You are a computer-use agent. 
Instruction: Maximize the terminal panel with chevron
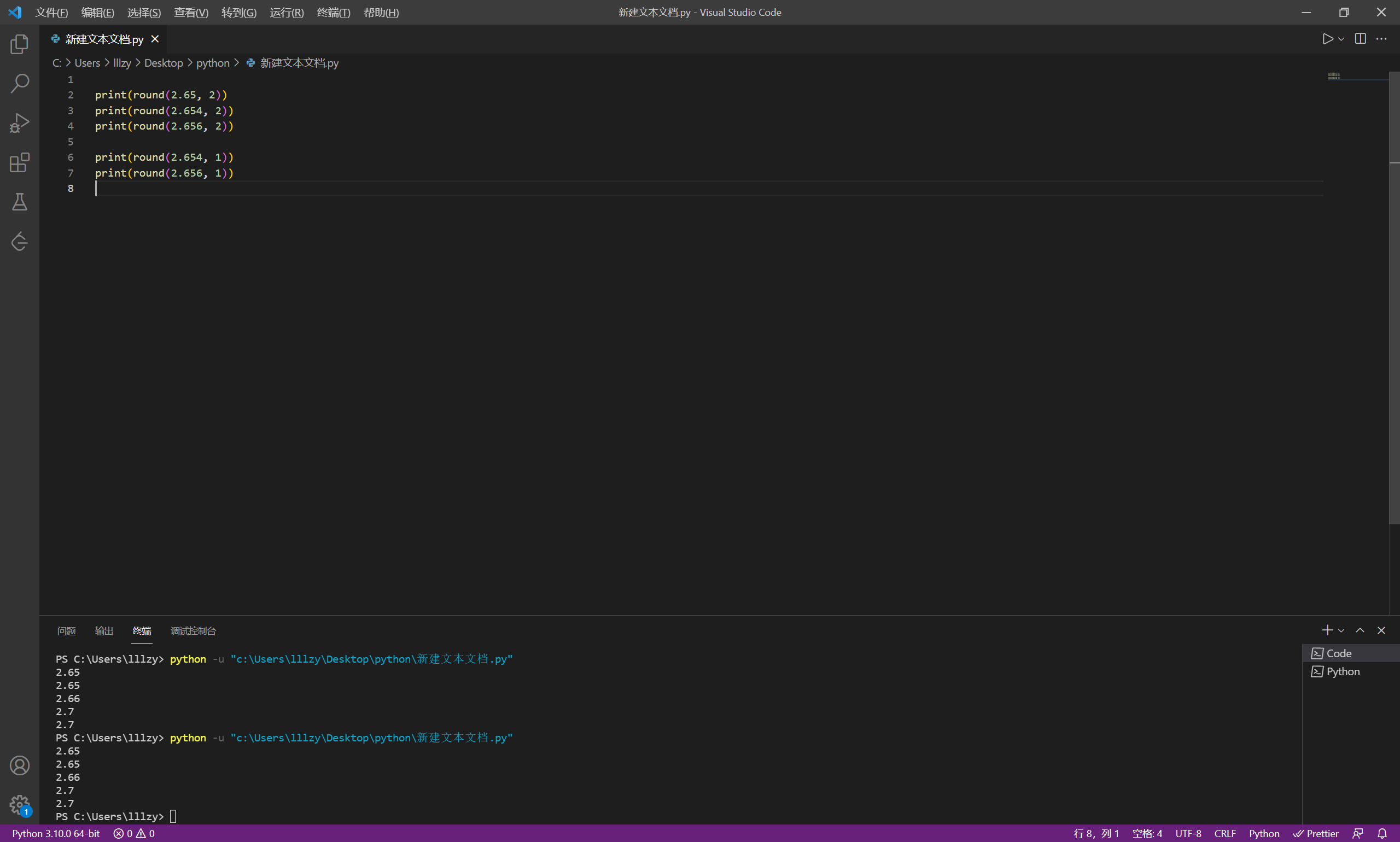click(1360, 630)
